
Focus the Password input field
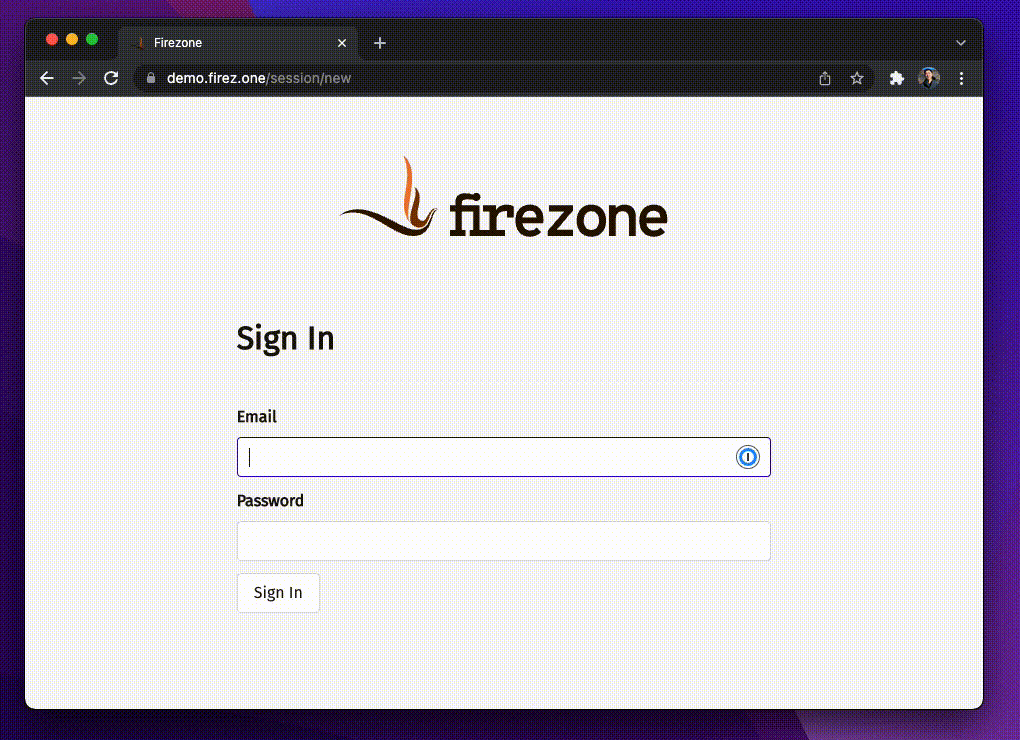(503, 541)
